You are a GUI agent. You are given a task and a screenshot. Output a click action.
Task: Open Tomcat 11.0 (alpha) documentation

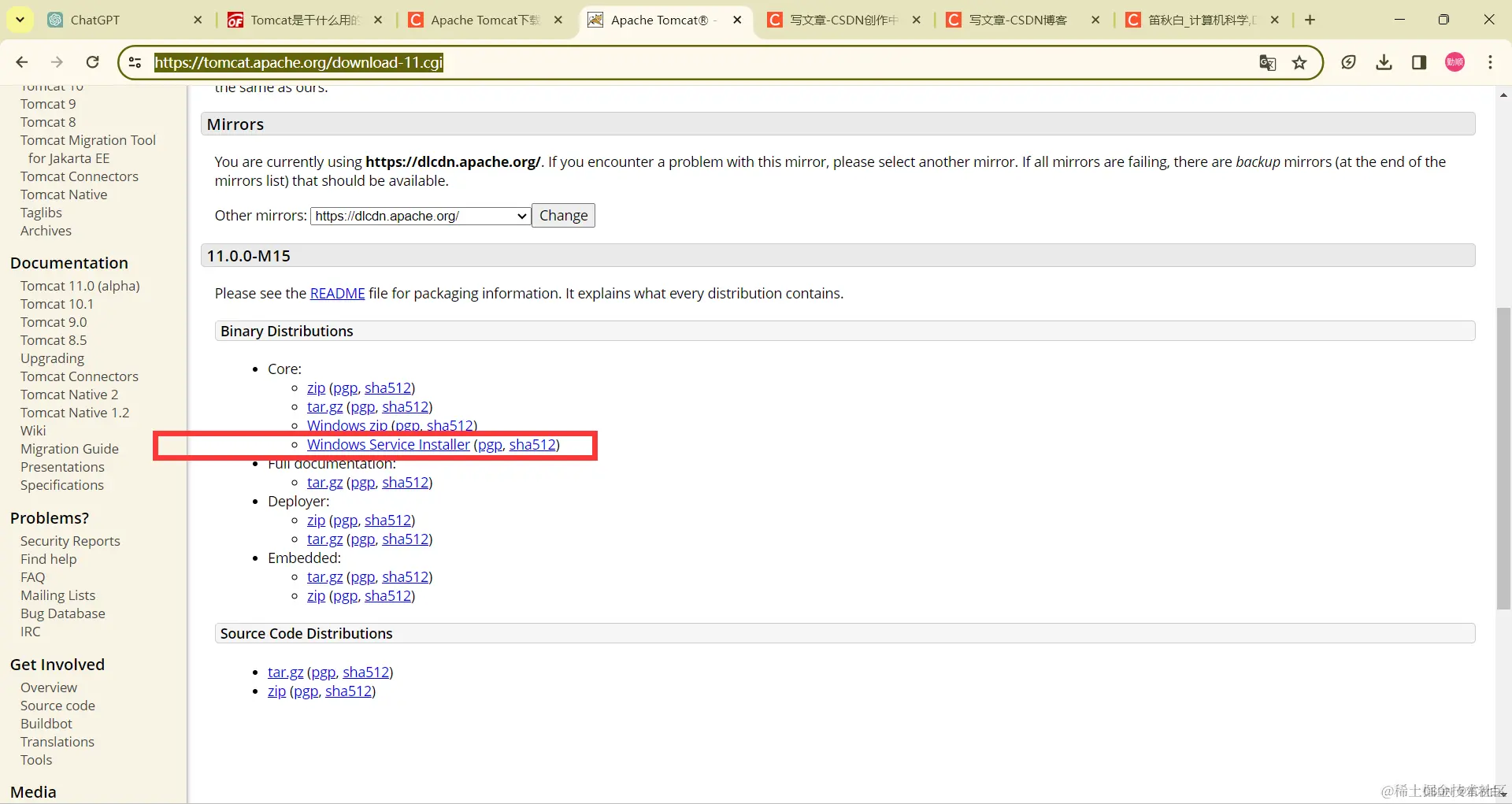(x=80, y=286)
